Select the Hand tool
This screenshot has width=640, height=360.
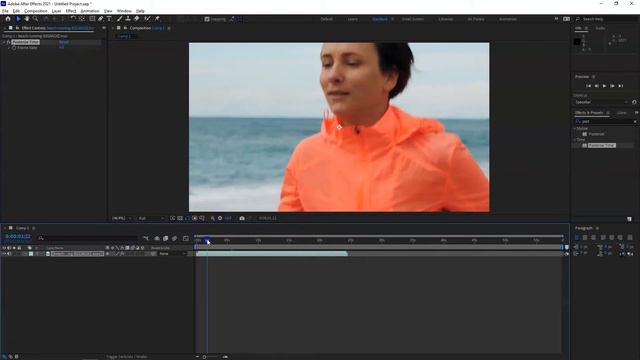(27, 19)
